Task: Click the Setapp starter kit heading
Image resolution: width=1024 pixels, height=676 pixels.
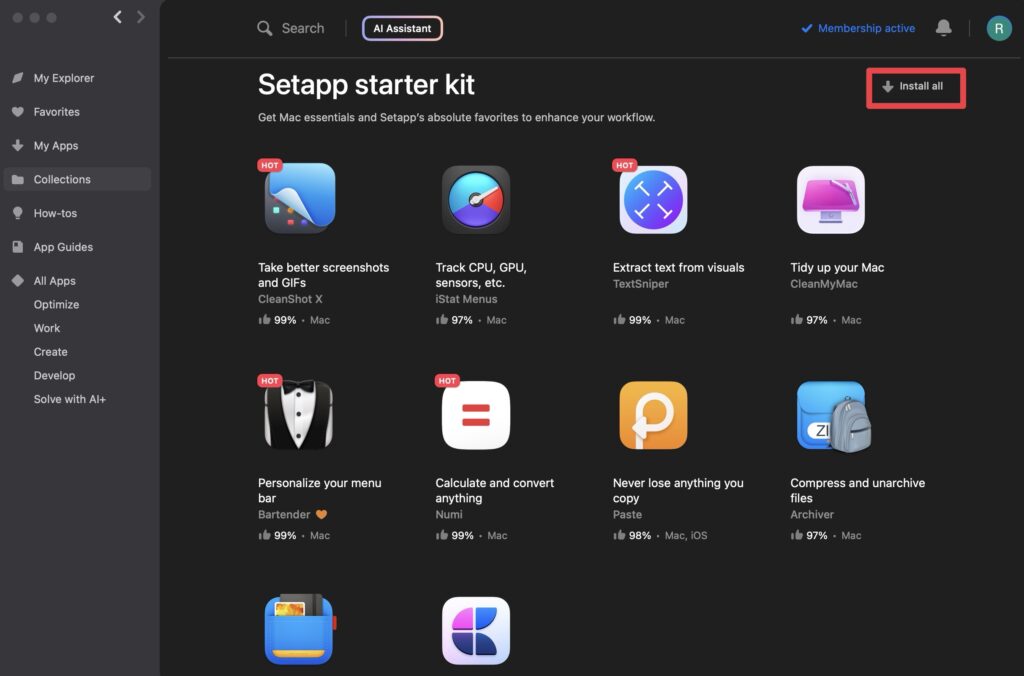Action: [x=366, y=85]
